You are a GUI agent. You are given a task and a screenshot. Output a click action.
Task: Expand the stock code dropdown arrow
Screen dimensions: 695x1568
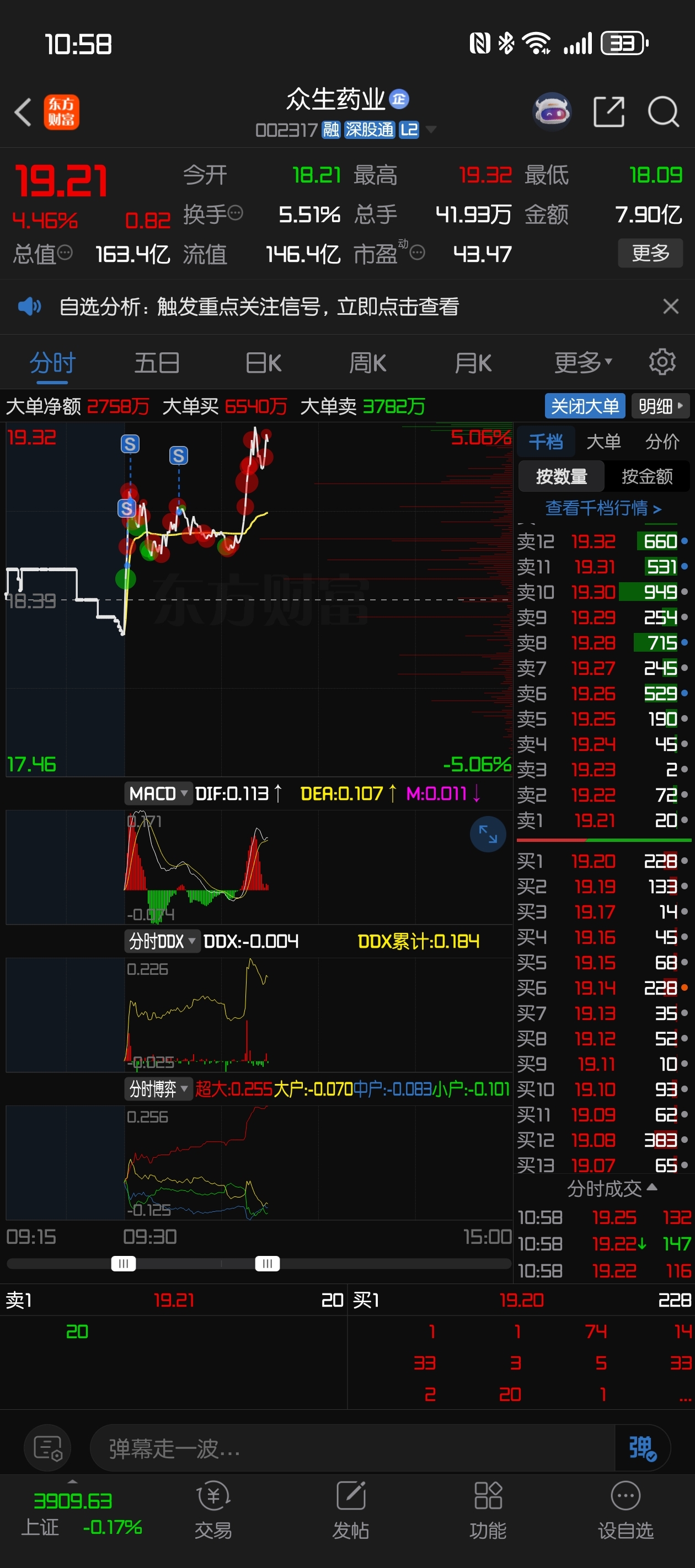tap(431, 129)
